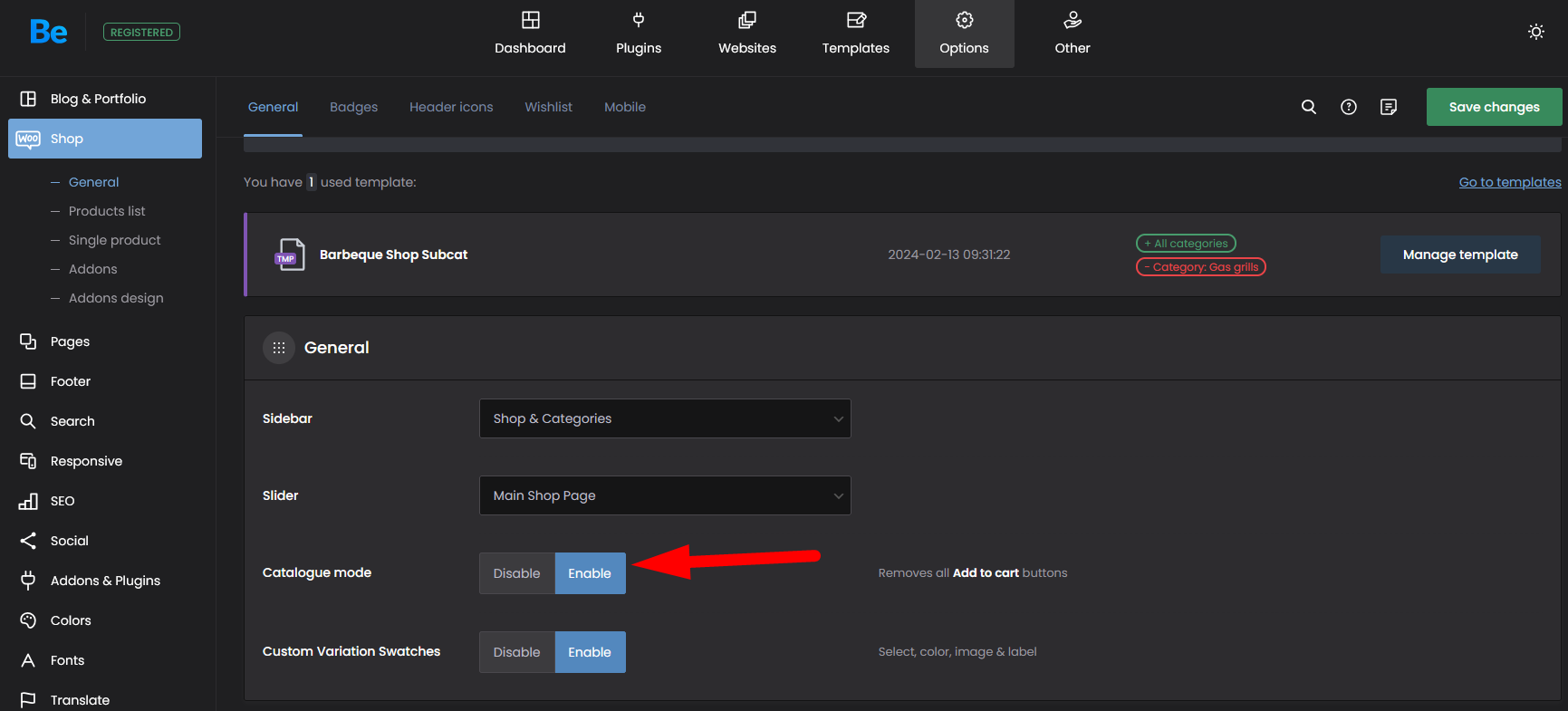
Task: Click the REGISTERED badge
Action: pyautogui.click(x=141, y=32)
